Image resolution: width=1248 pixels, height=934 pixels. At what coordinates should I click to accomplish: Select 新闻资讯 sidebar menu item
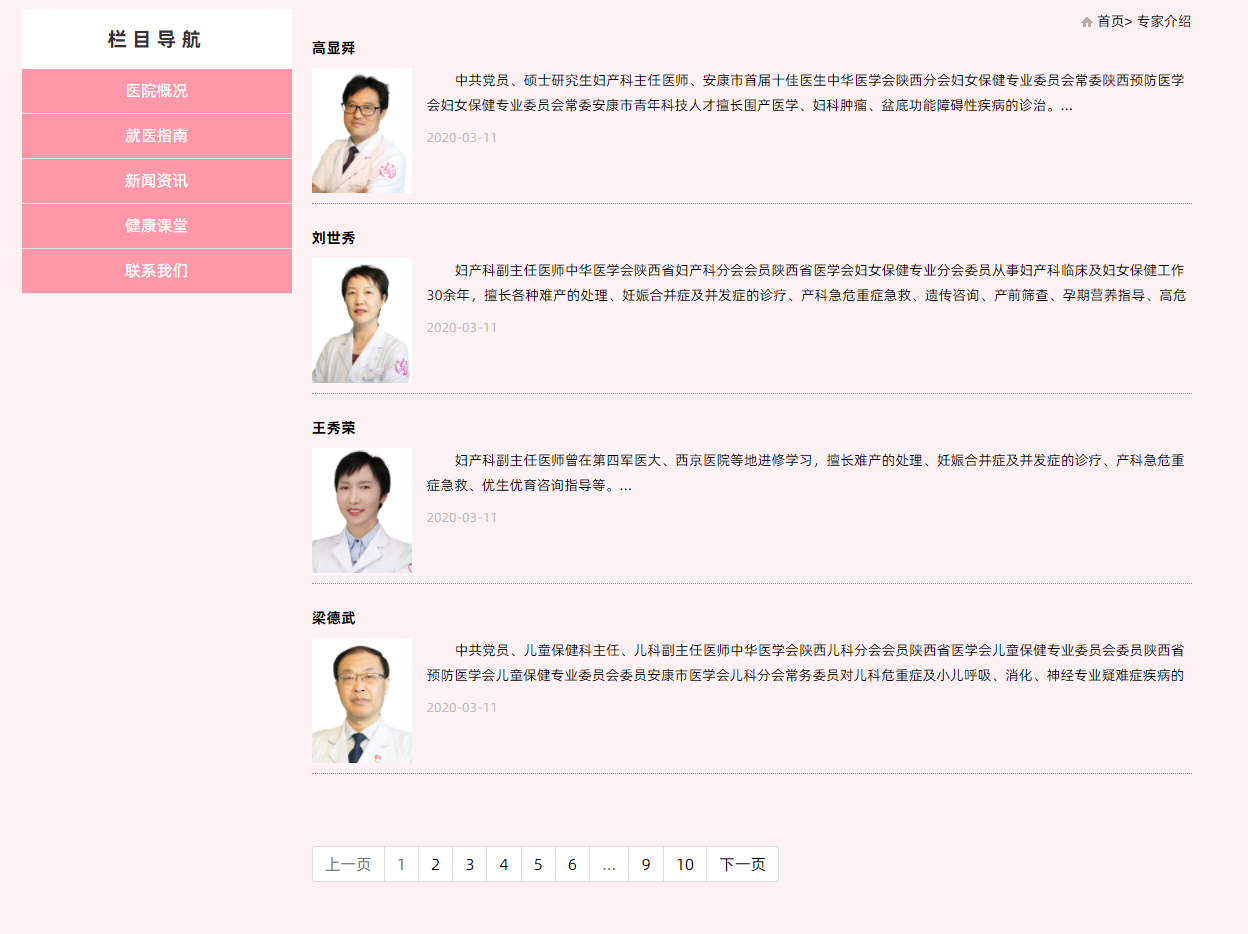(x=157, y=181)
